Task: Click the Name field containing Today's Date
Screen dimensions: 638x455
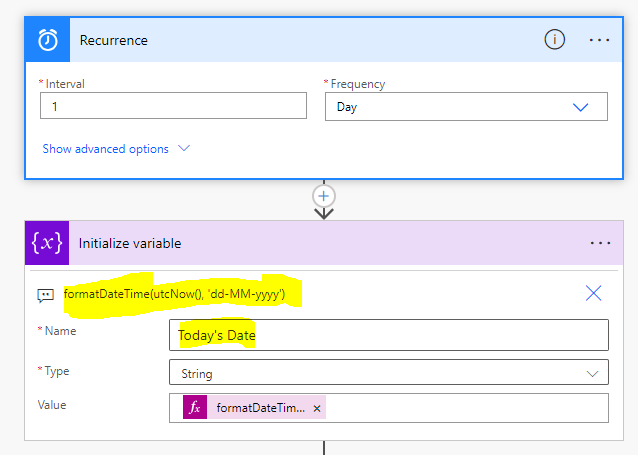Action: (388, 335)
